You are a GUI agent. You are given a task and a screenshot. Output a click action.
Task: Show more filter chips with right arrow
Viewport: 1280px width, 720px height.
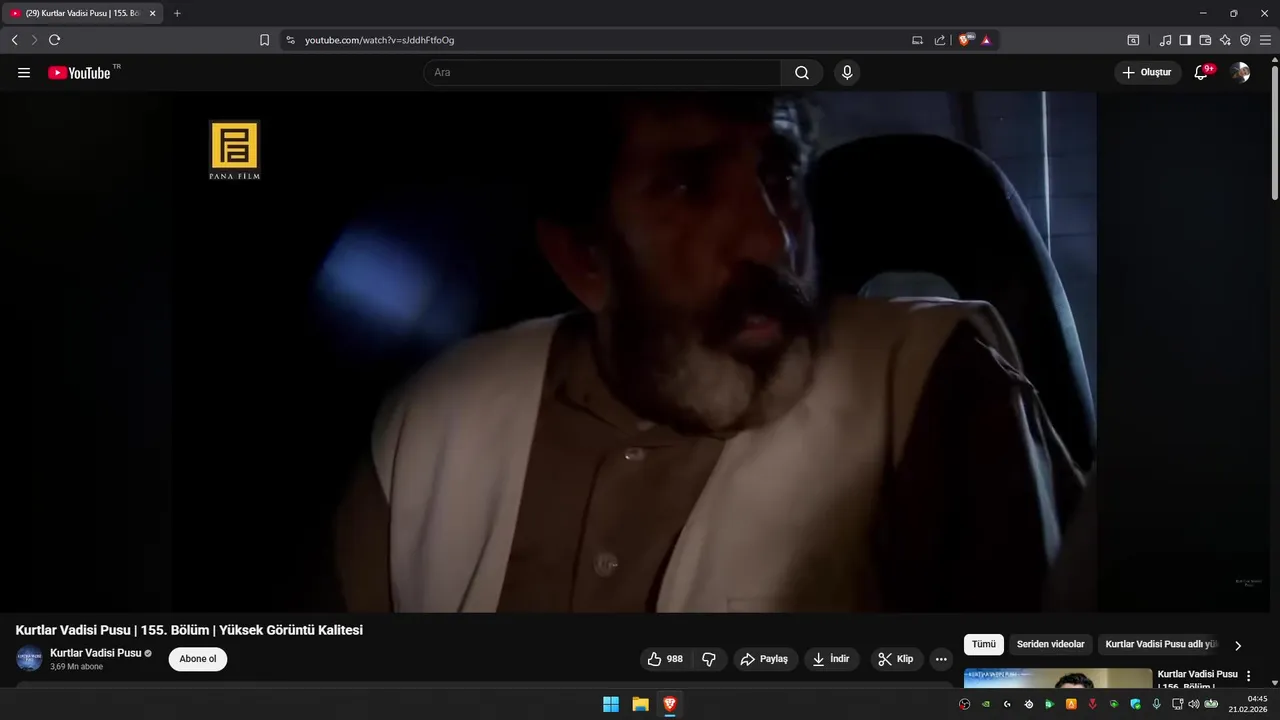[x=1238, y=645]
